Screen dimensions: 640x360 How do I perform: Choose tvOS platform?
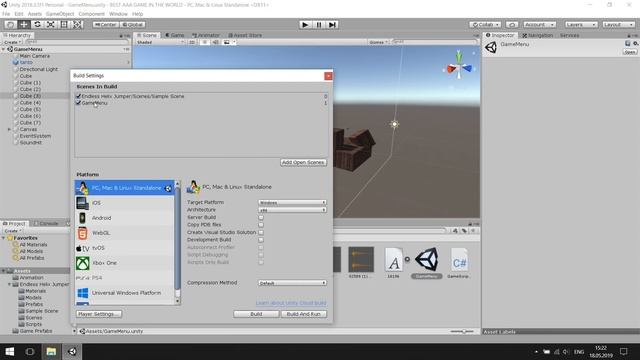(124, 248)
